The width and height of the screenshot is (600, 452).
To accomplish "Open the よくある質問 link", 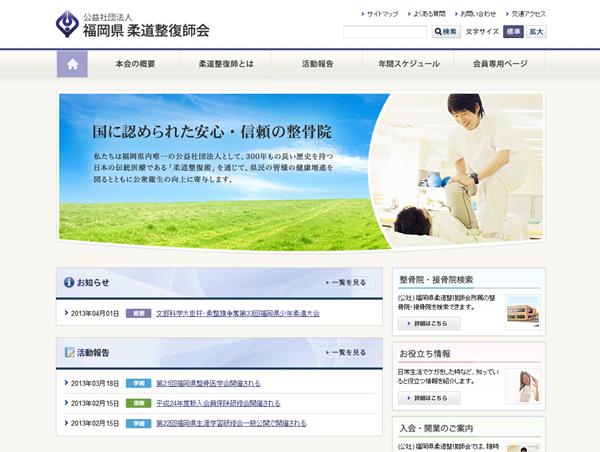I will coord(427,14).
